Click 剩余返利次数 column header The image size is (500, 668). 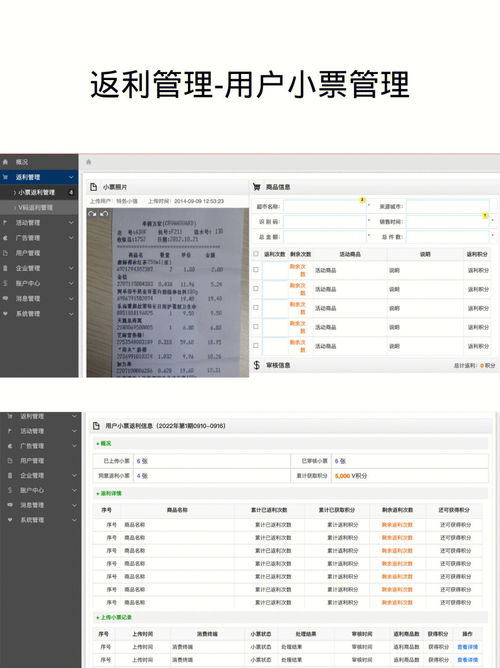[x=397, y=510]
